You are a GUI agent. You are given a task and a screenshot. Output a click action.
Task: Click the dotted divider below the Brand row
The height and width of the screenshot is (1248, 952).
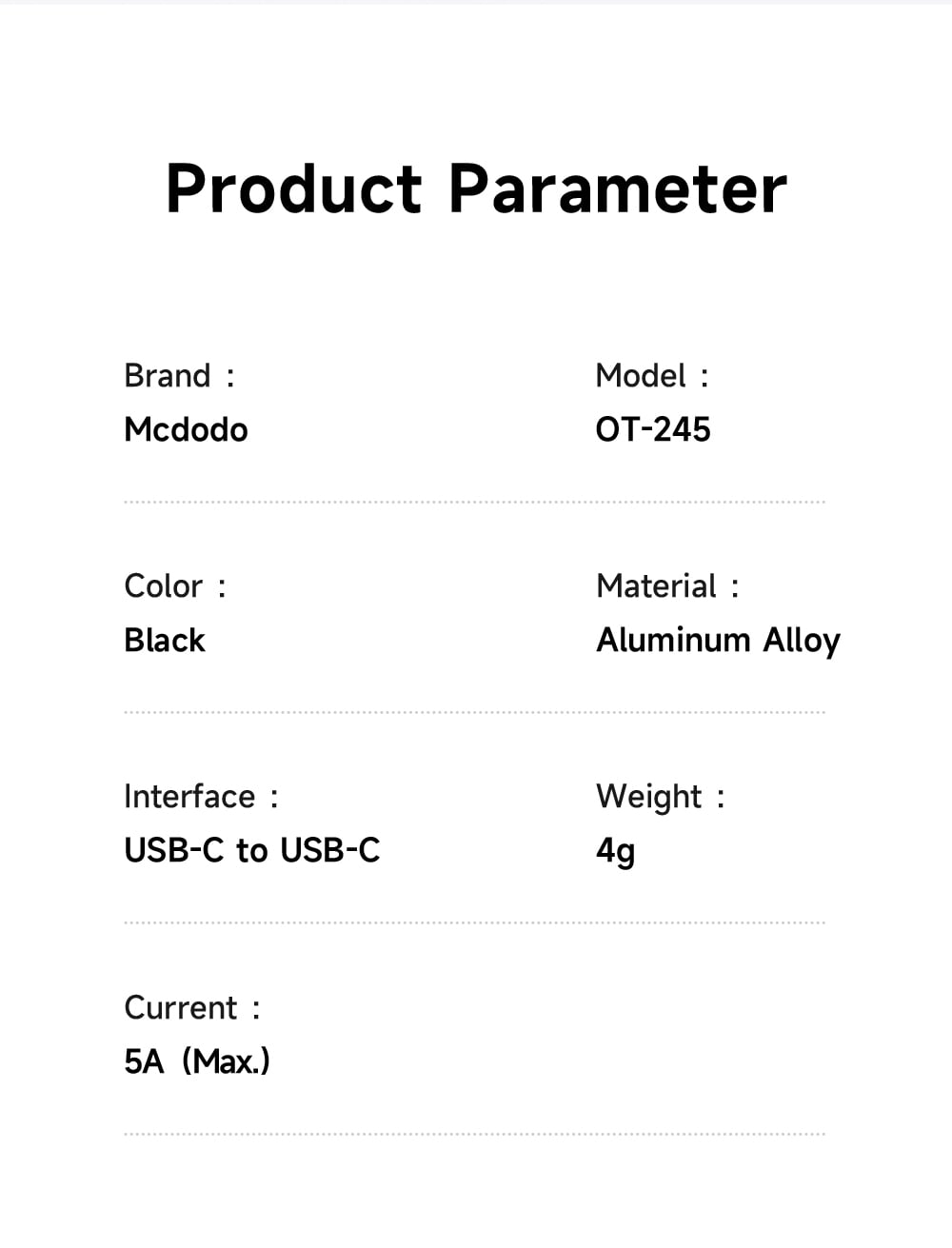coord(474,502)
